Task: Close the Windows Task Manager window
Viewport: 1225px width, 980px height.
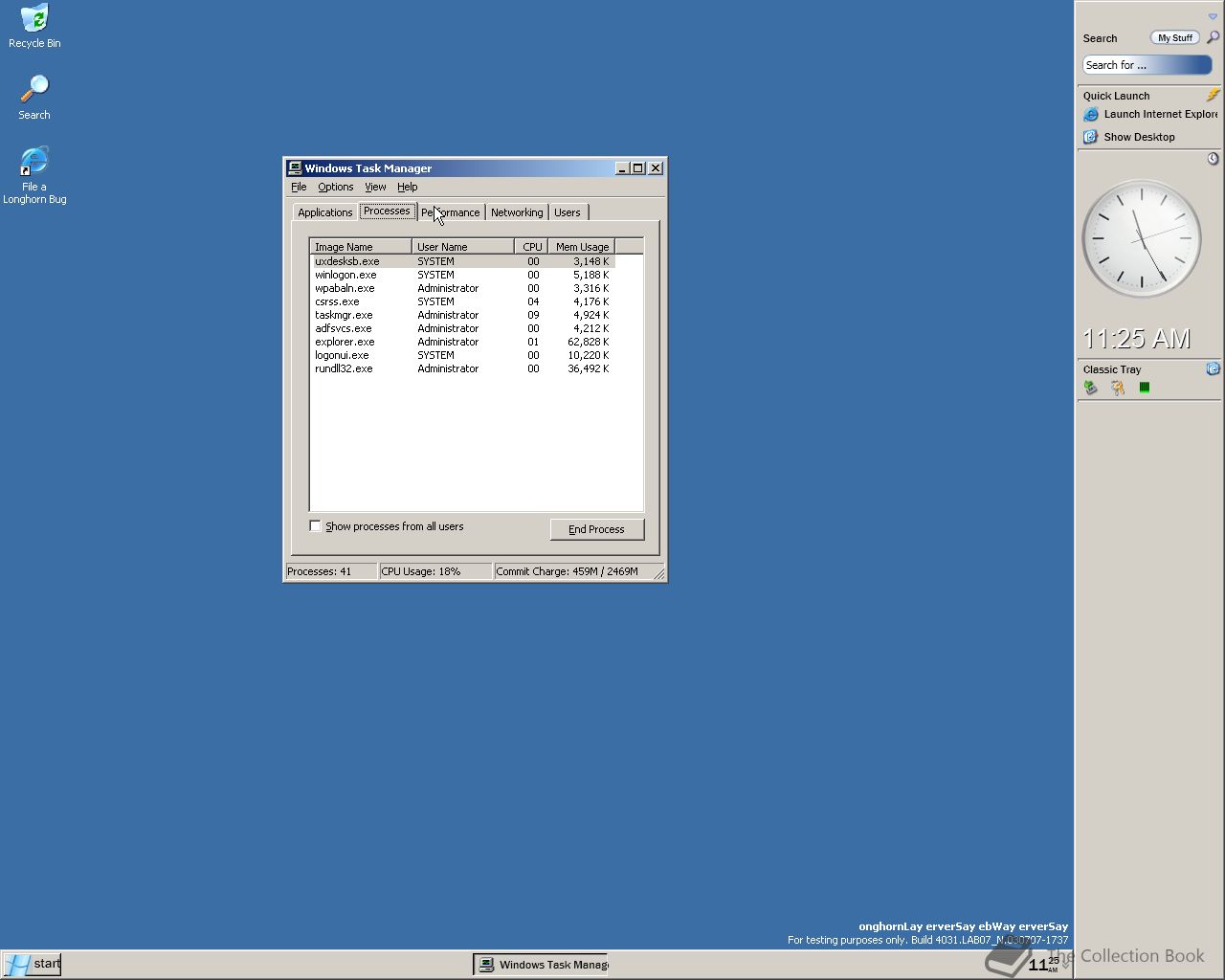Action: [656, 167]
